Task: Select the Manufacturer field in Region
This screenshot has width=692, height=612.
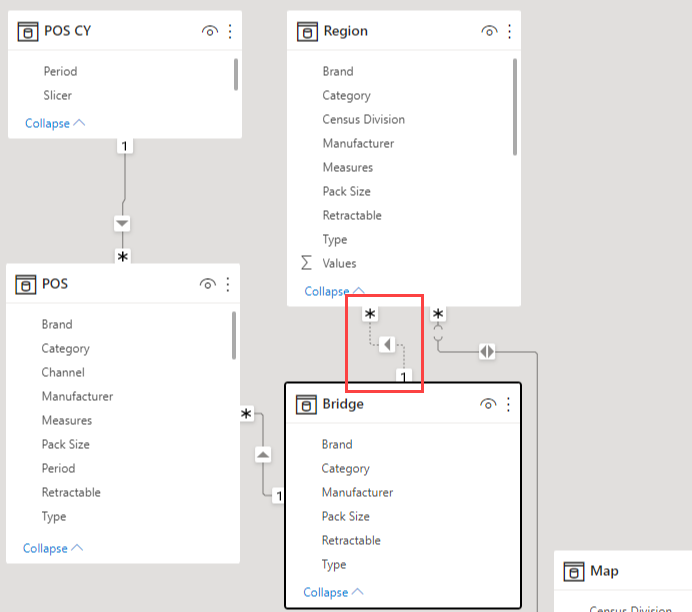Action: [x=358, y=143]
